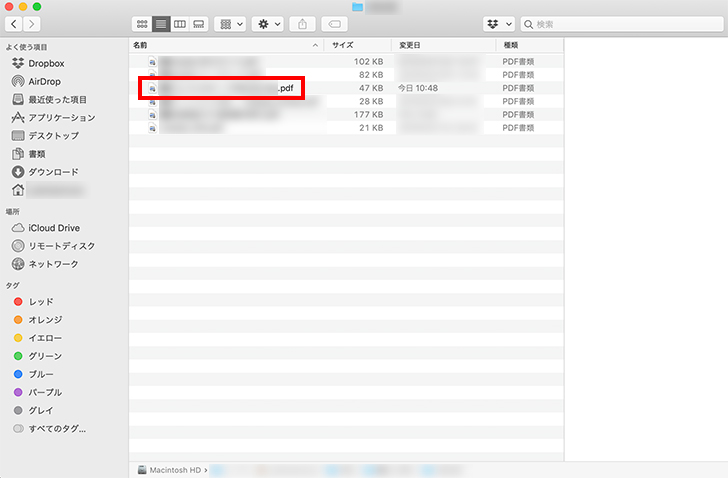Image resolution: width=728 pixels, height=478 pixels.
Task: Open 最近使った項目 in the sidebar
Action: tap(49, 99)
